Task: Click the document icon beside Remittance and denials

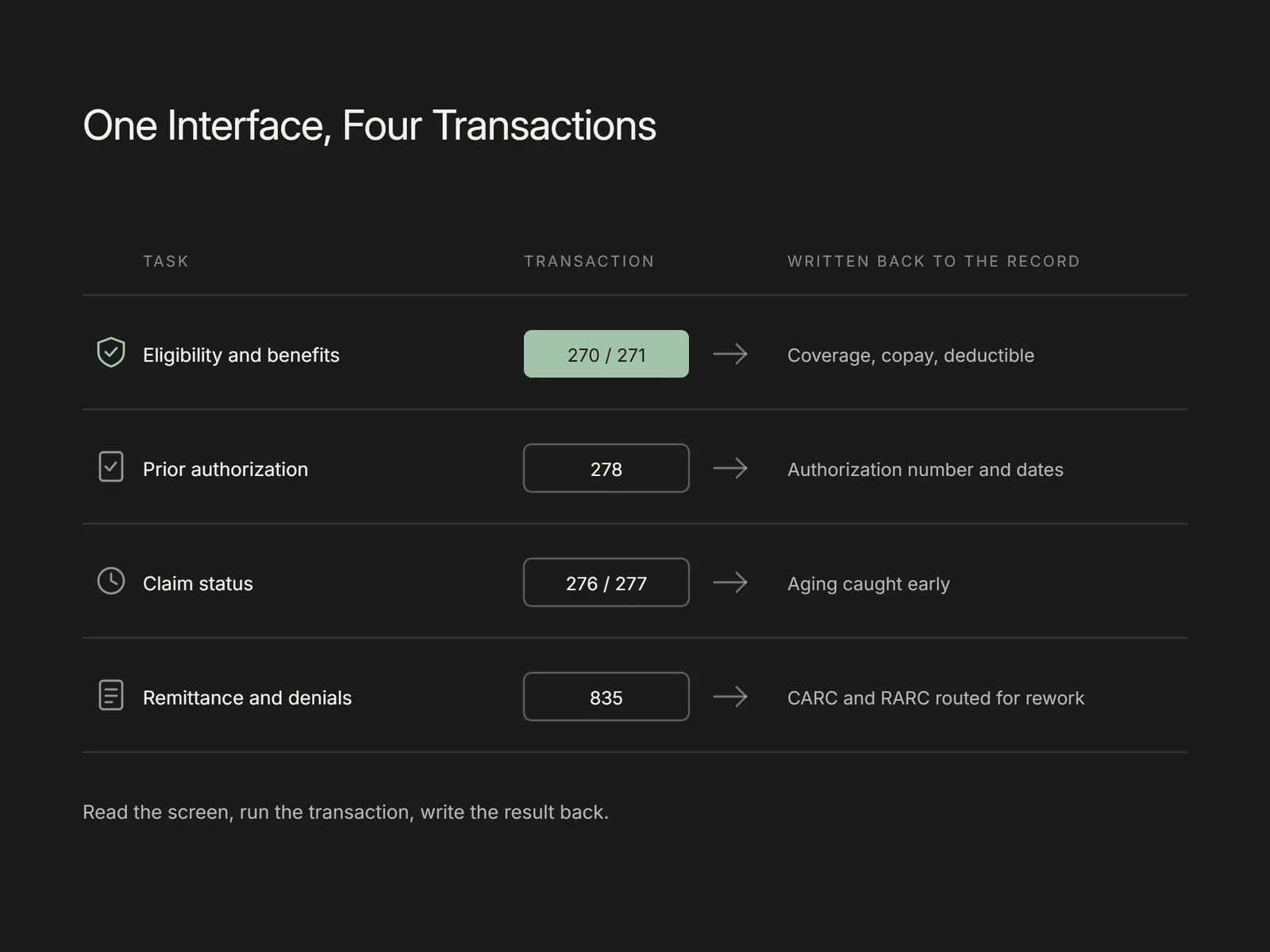Action: [111, 695]
